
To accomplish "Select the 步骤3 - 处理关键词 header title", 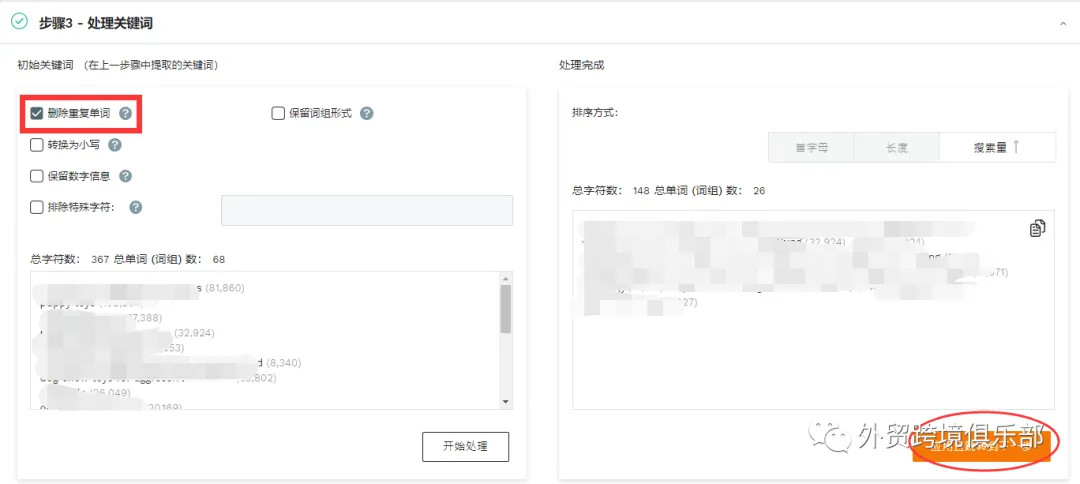I will point(96,23).
